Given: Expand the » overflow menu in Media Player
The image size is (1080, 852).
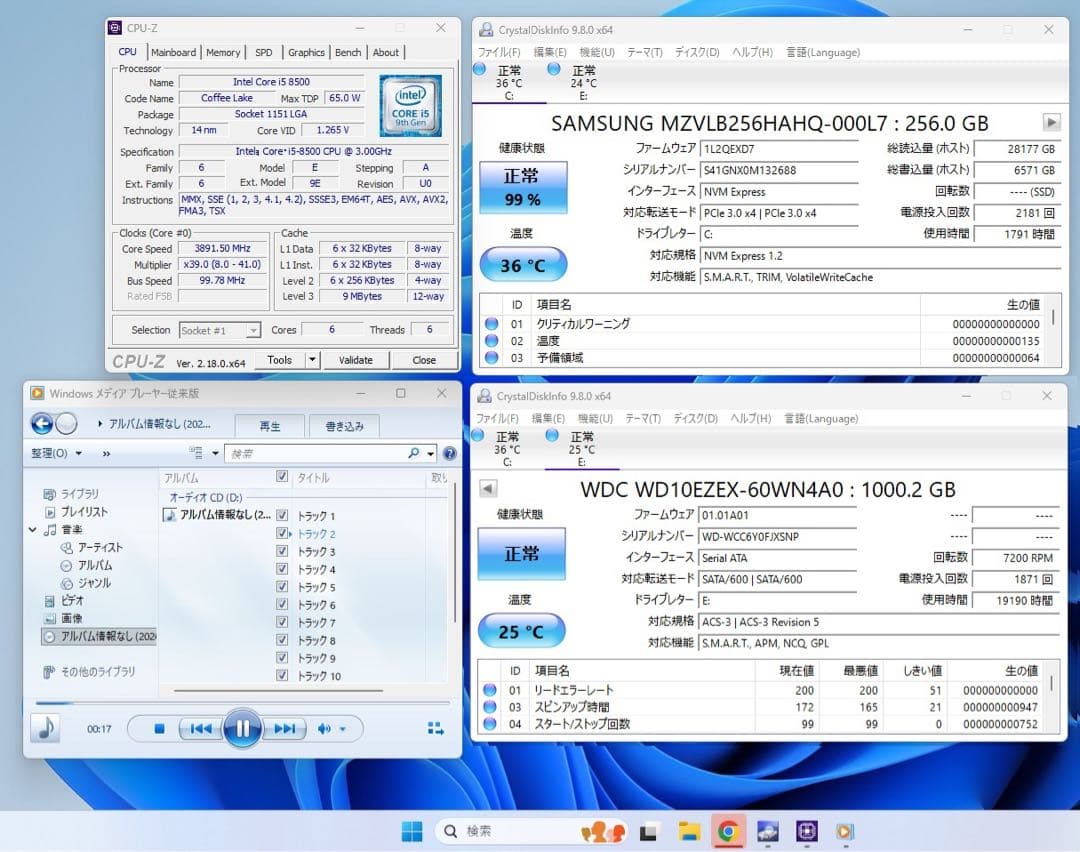Looking at the screenshot, I should [x=106, y=453].
